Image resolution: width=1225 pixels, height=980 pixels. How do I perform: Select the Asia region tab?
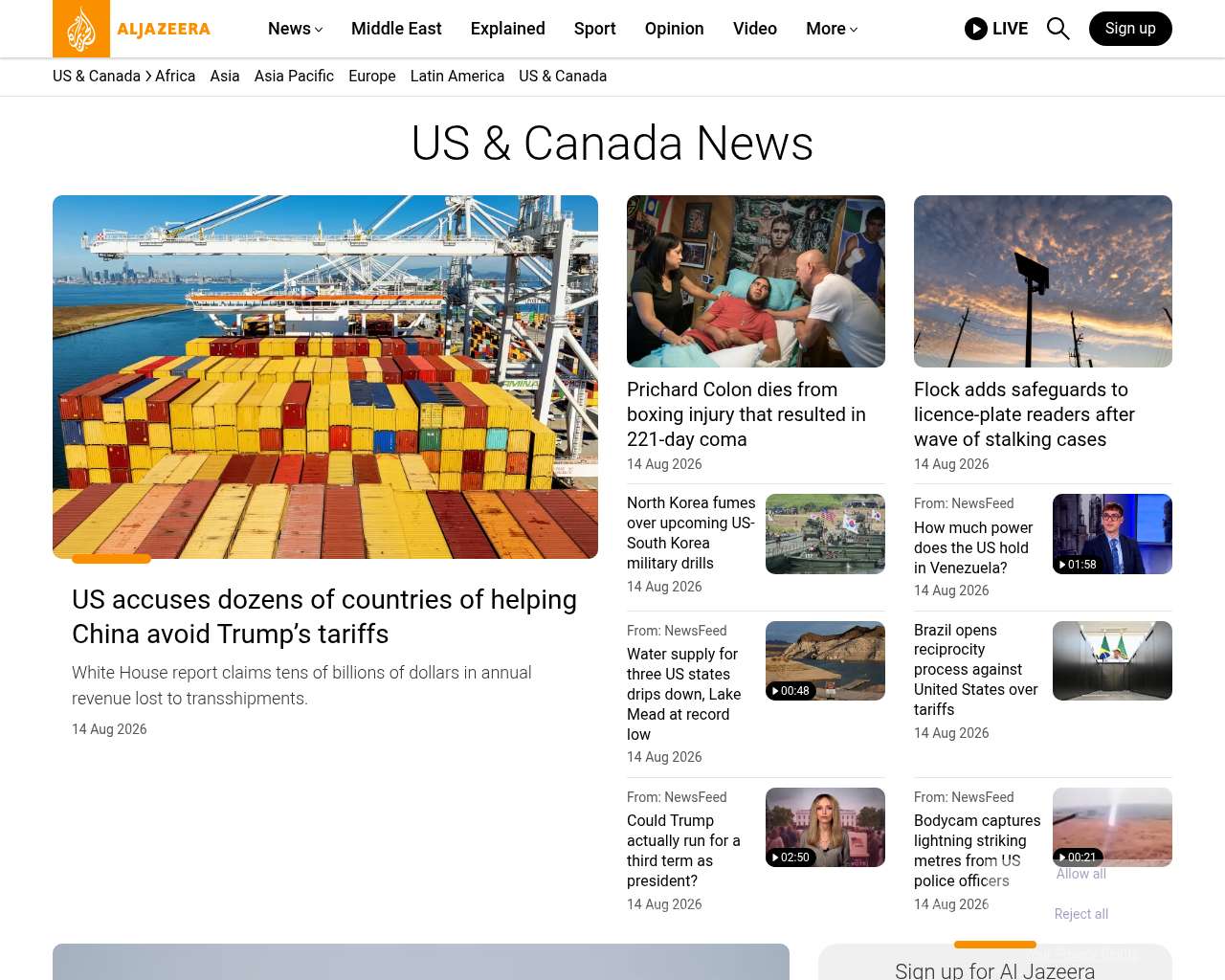[225, 76]
